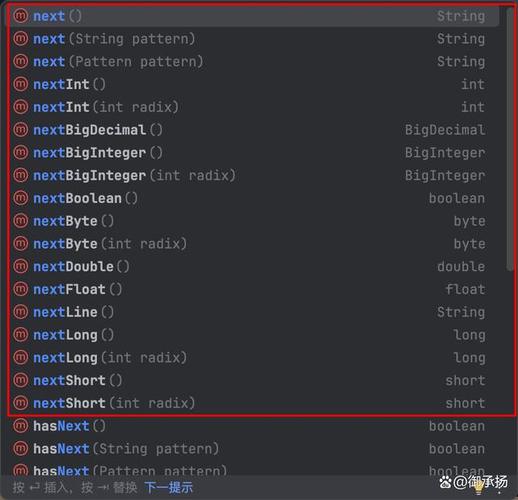Pick next(Pattern pattern) completion entry

(252, 62)
